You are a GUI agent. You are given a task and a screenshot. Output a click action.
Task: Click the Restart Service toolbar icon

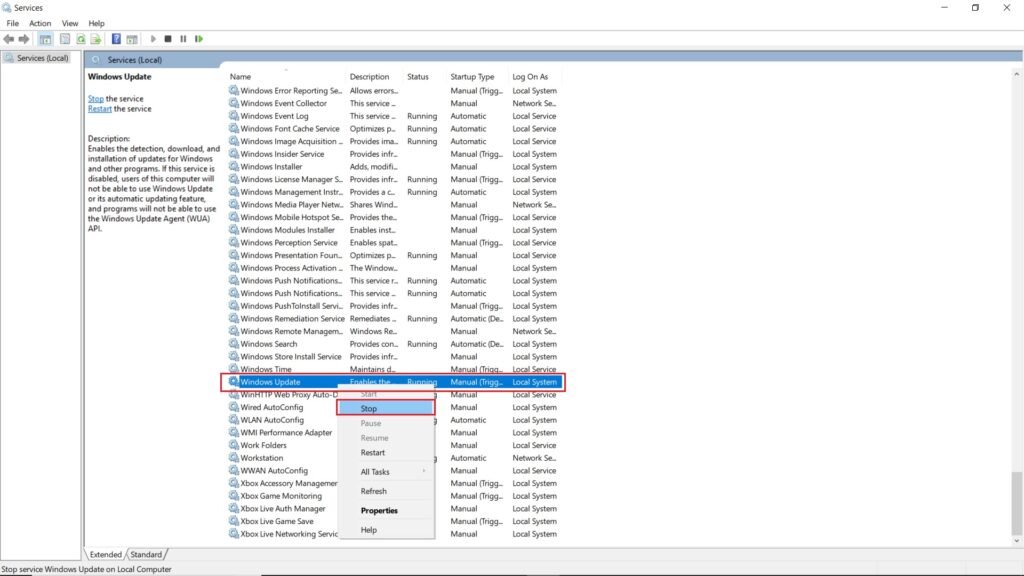click(x=199, y=39)
